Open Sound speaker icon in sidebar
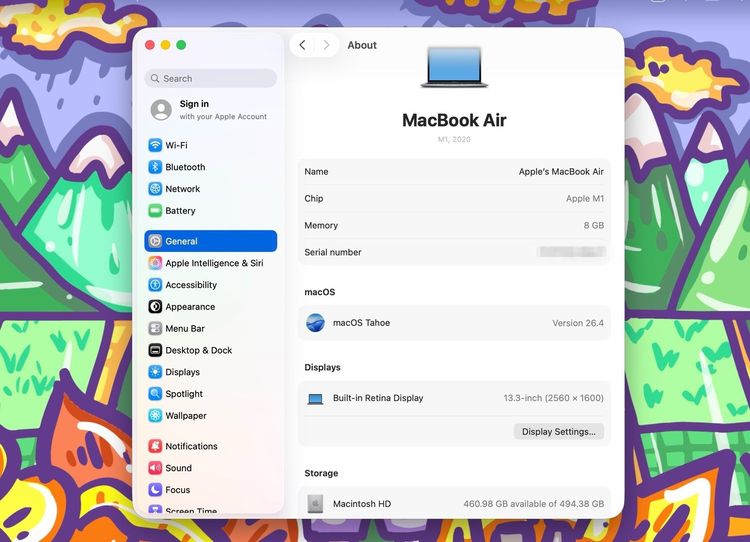750x542 pixels. coord(155,468)
